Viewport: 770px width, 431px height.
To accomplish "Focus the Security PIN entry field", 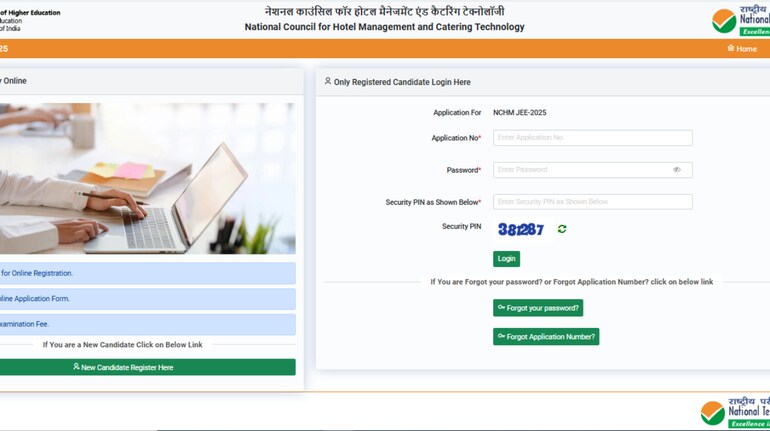I will tap(593, 202).
